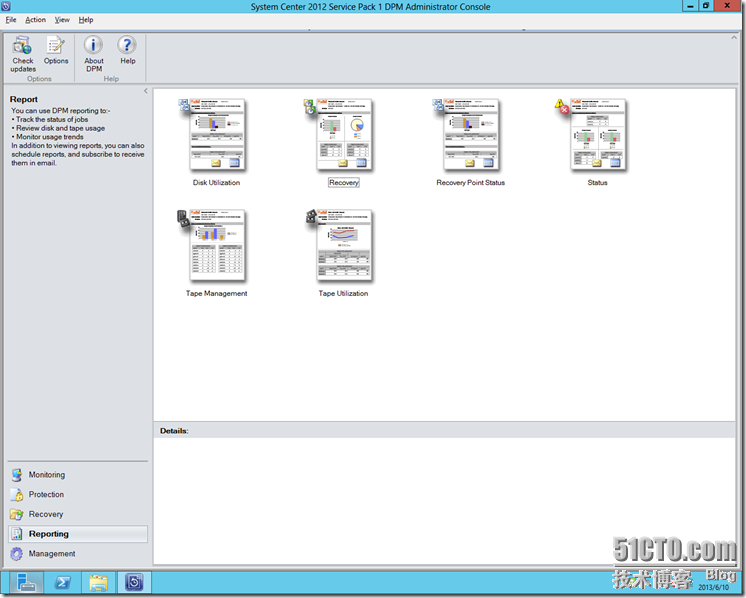Screen dimensions: 746x598
Task: Open the View menu
Action: [x=62, y=20]
